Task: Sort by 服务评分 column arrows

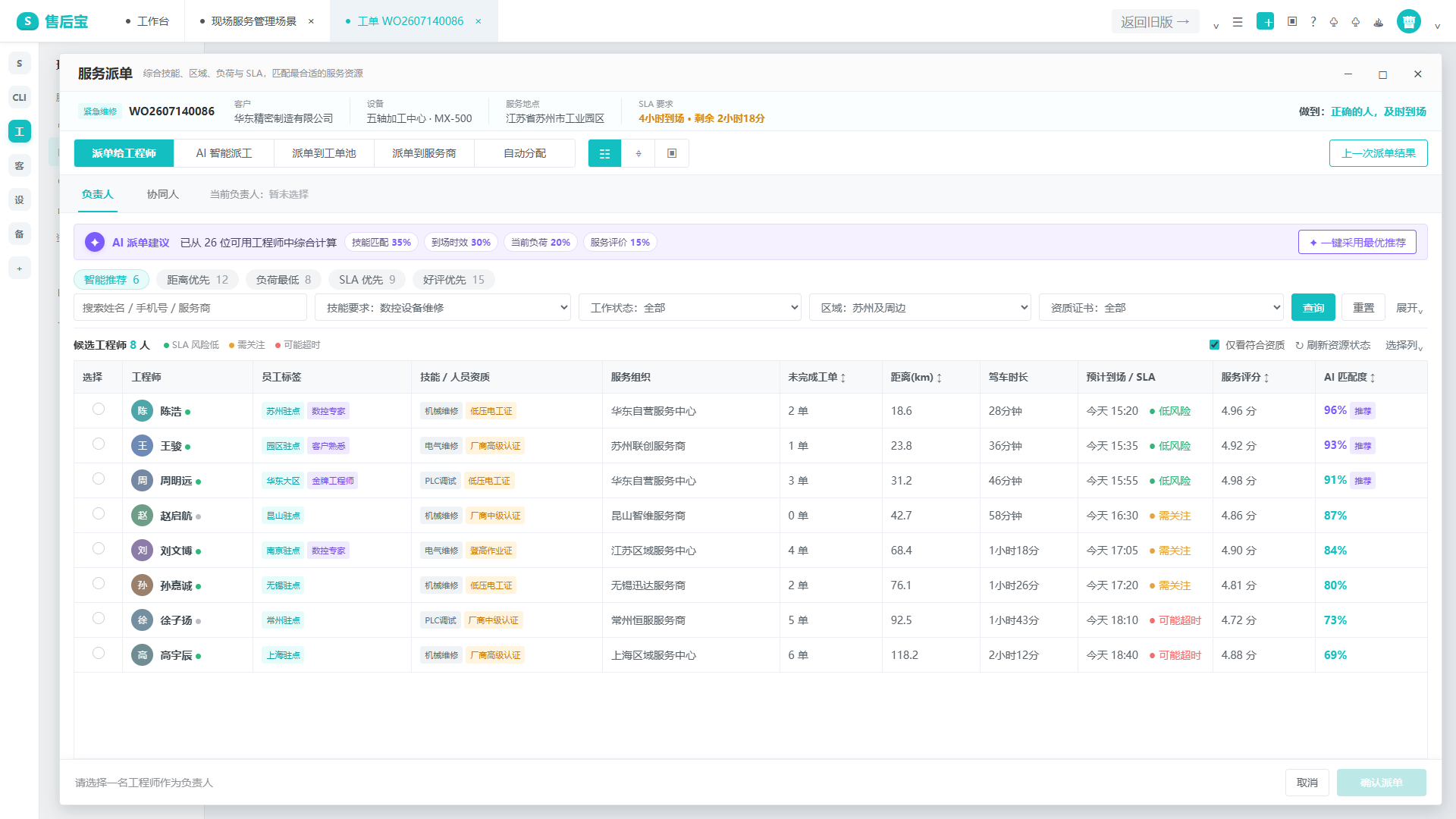Action: coord(1266,378)
